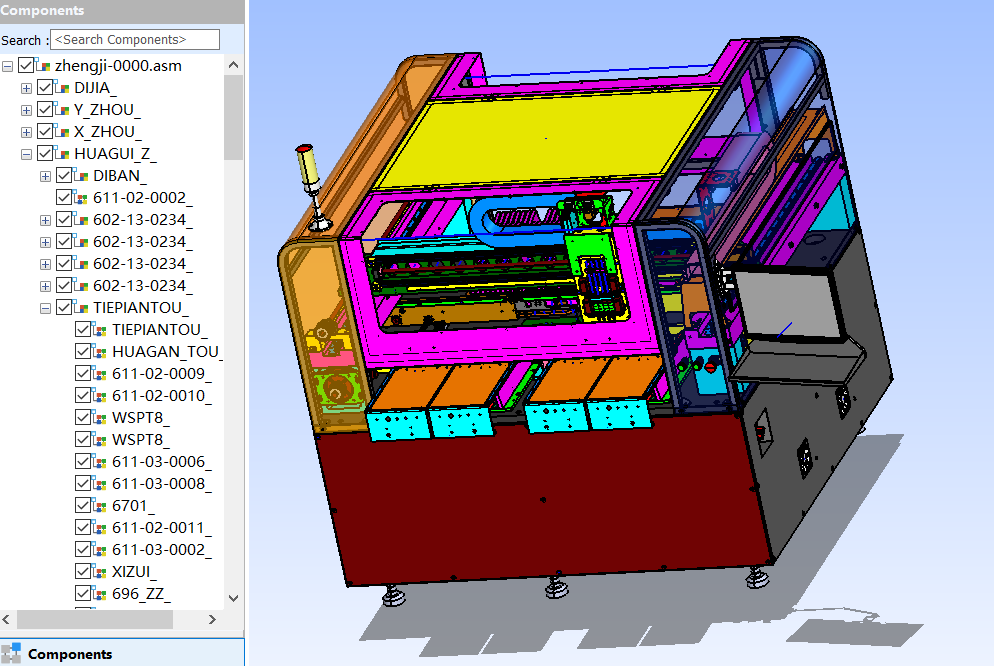Click the 611-02-0002_ part icon
Viewport: 994px width, 666px height.
(x=83, y=198)
